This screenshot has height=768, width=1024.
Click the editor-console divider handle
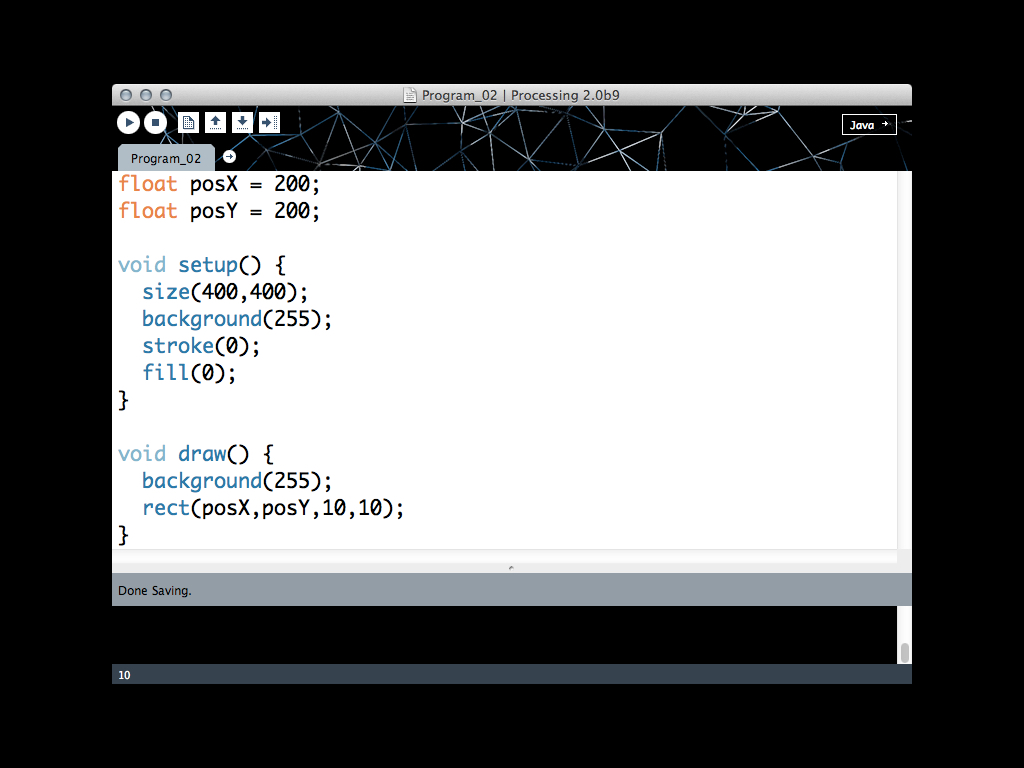click(511, 567)
